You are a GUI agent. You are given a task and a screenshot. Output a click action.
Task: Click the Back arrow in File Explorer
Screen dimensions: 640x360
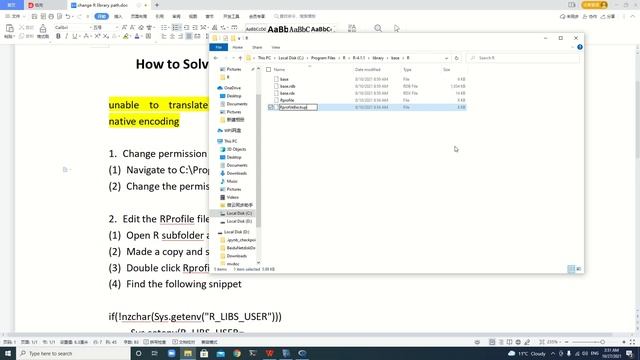pos(216,58)
